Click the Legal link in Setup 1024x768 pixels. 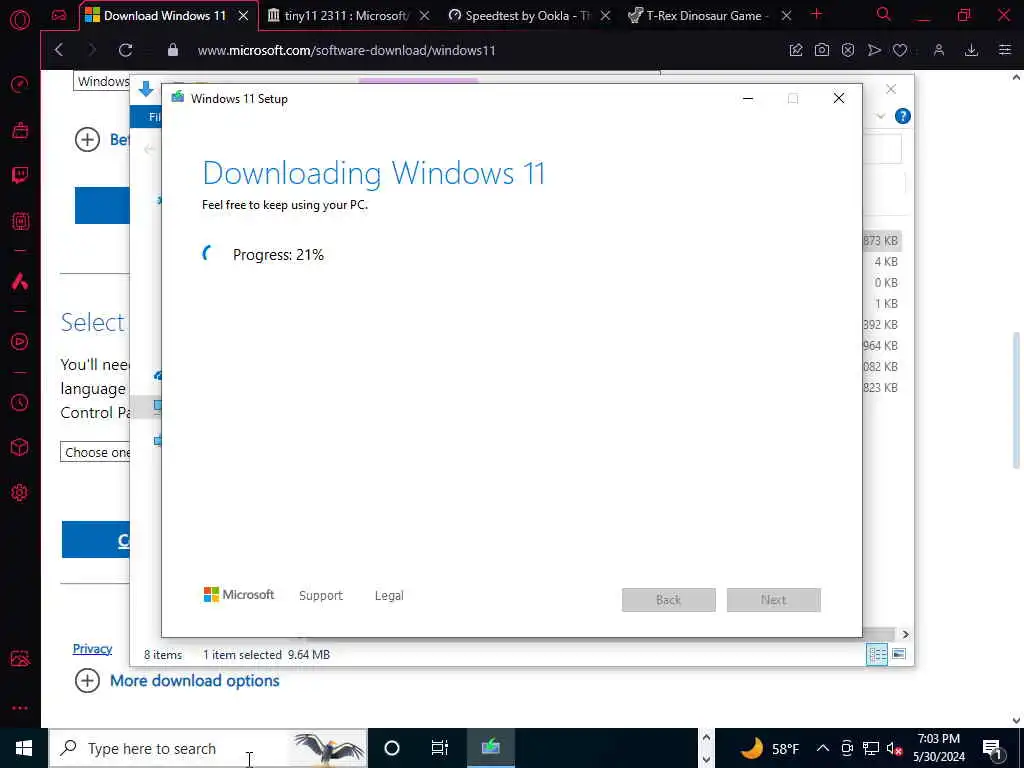tap(389, 596)
